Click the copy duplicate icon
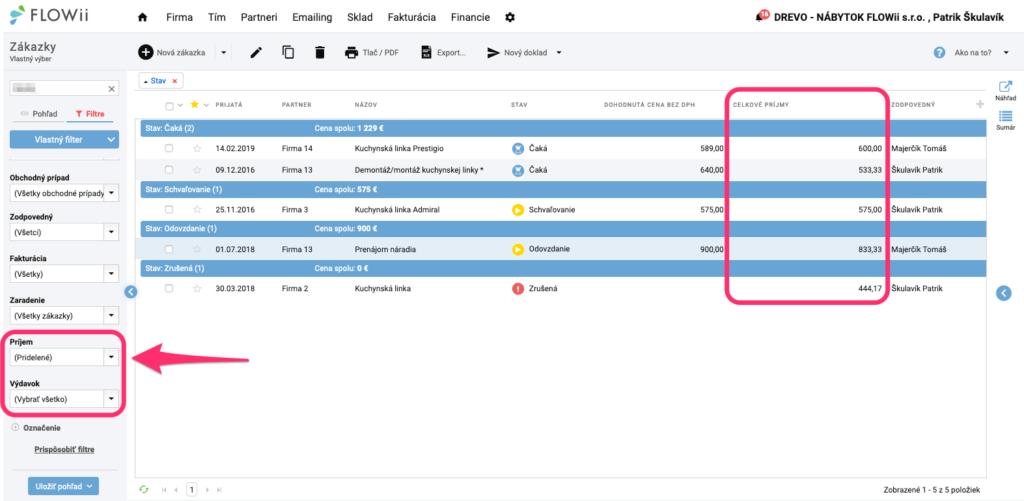 (x=288, y=52)
